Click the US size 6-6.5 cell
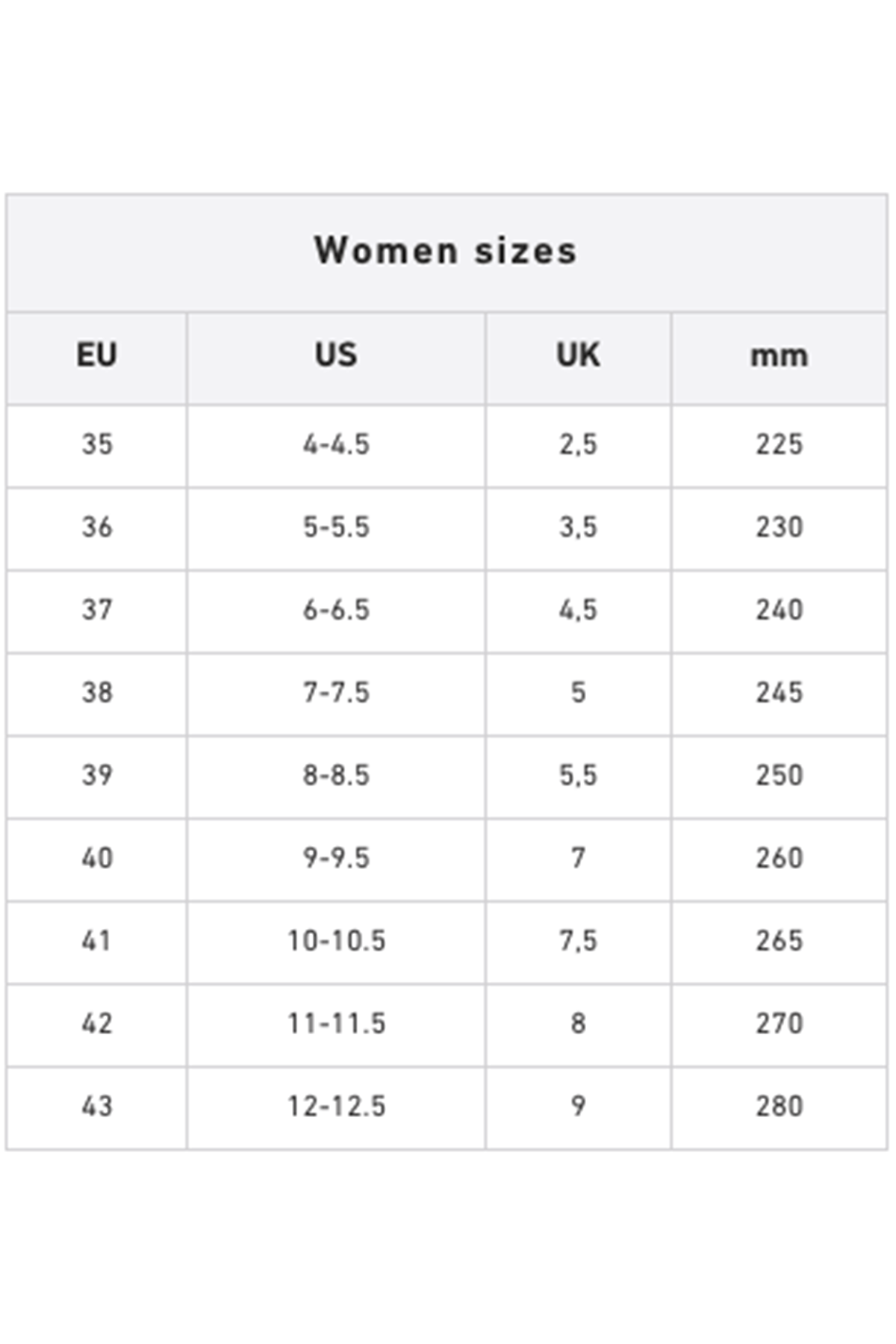The width and height of the screenshot is (896, 1344). 336,611
